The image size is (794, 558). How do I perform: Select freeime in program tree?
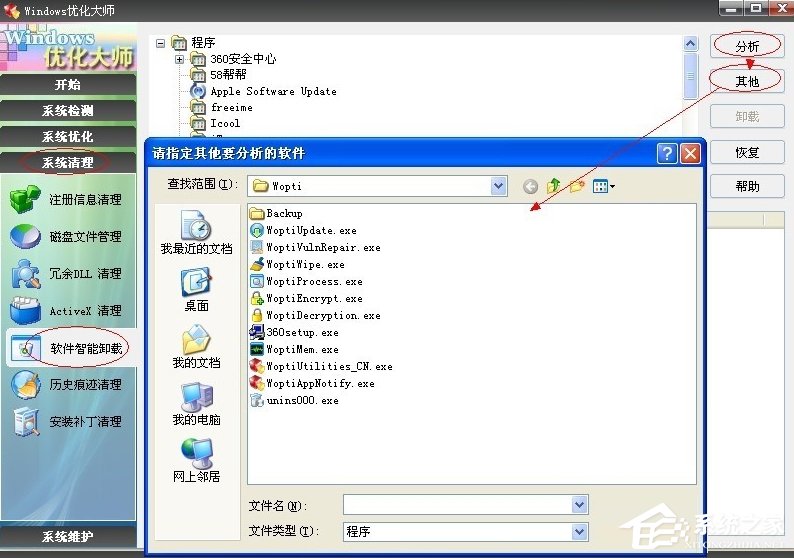(x=231, y=107)
